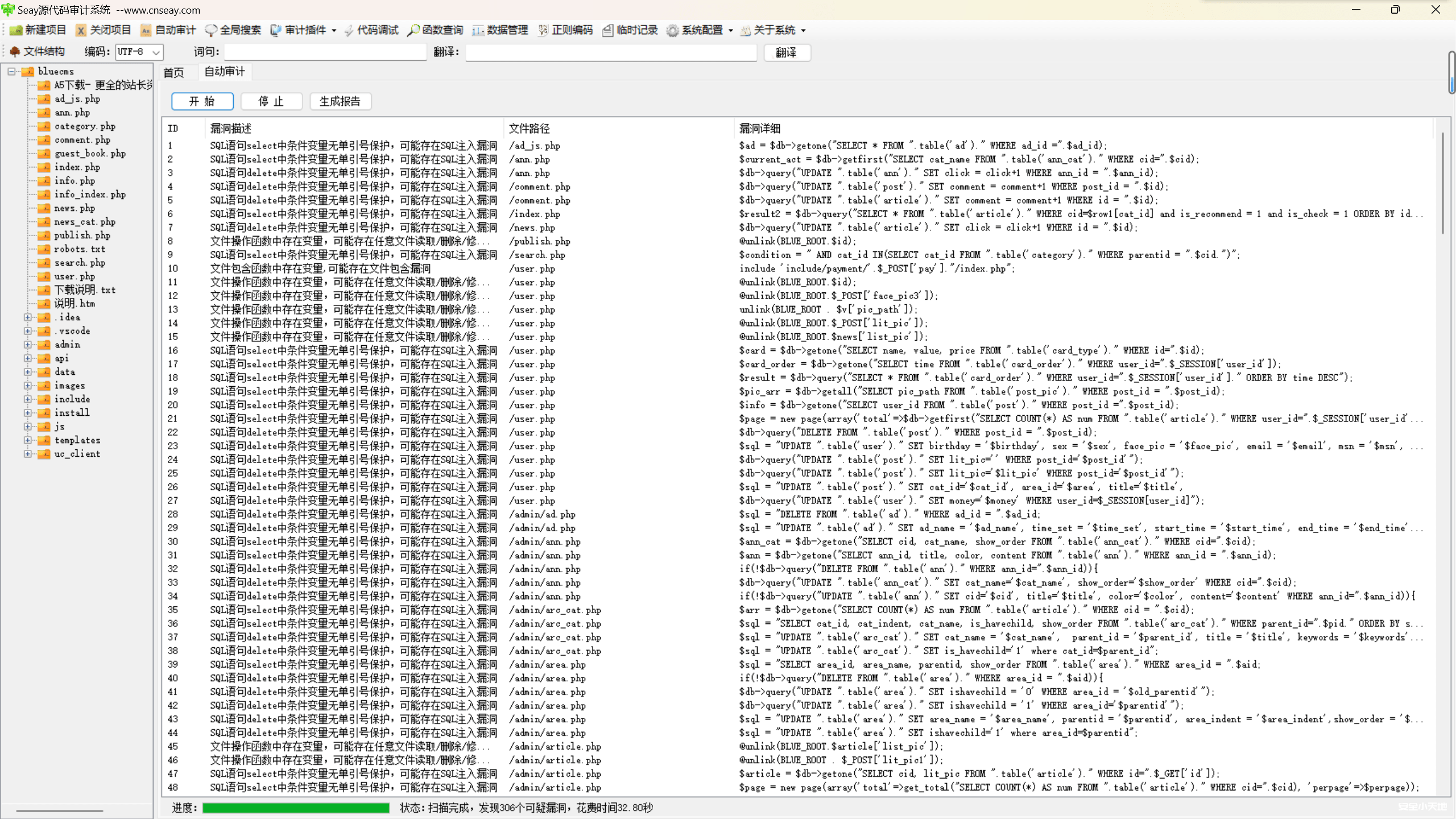Click the 新建项目 toolbar icon

point(16,30)
